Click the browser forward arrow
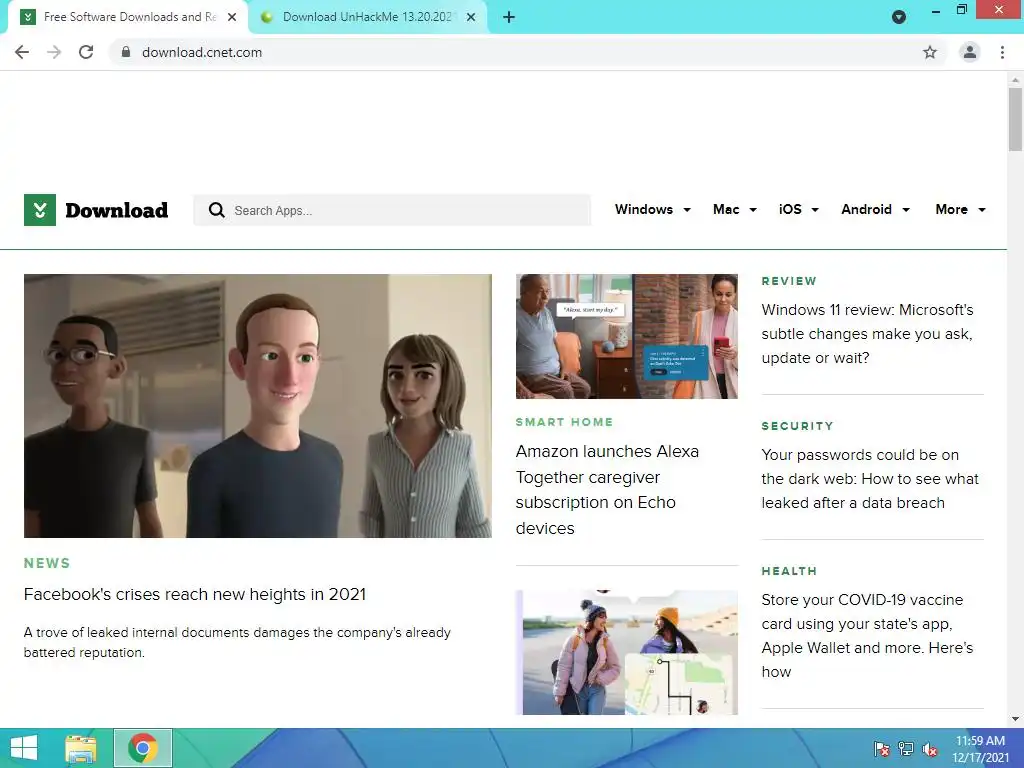This screenshot has height=768, width=1024. [54, 52]
